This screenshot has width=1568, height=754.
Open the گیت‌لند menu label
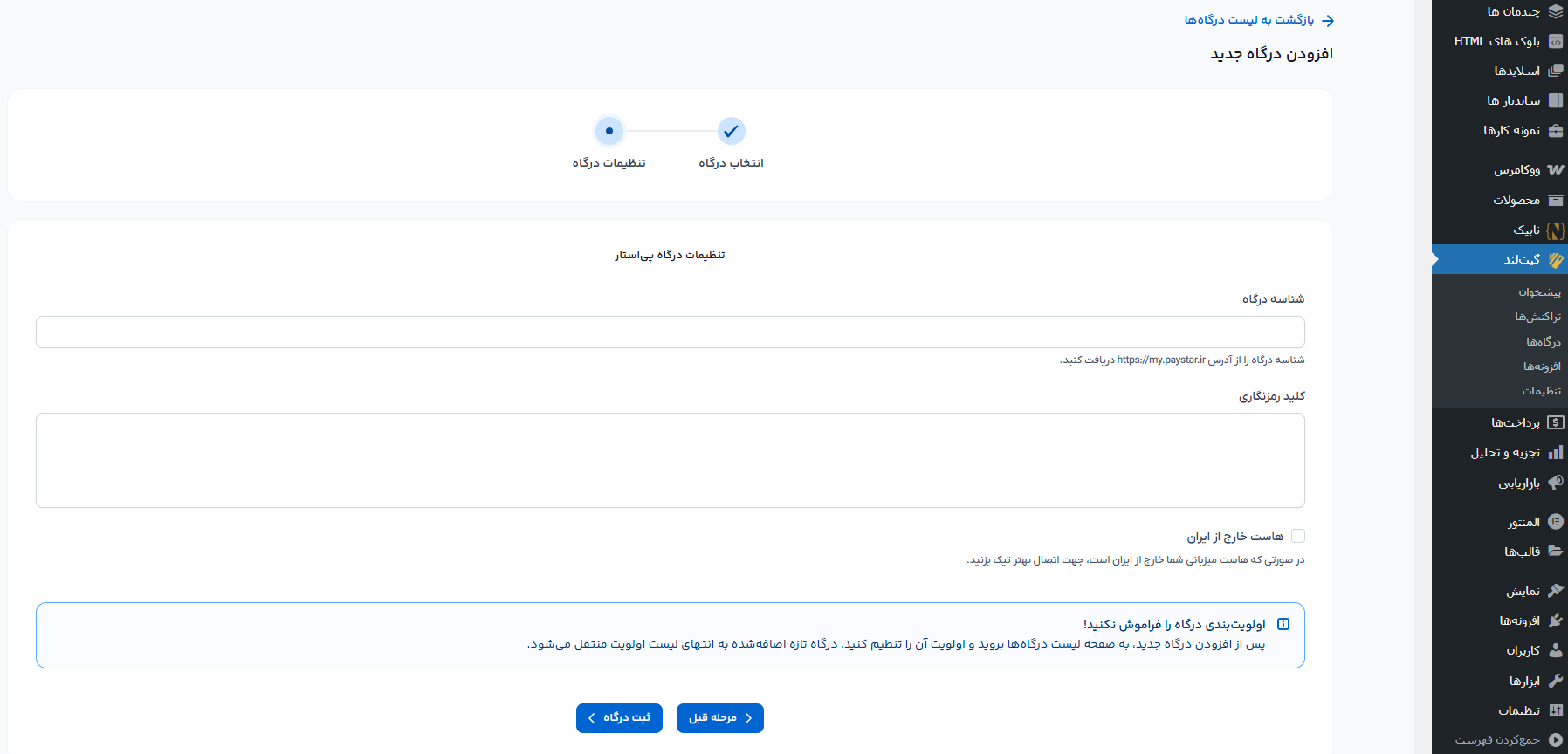1522,259
